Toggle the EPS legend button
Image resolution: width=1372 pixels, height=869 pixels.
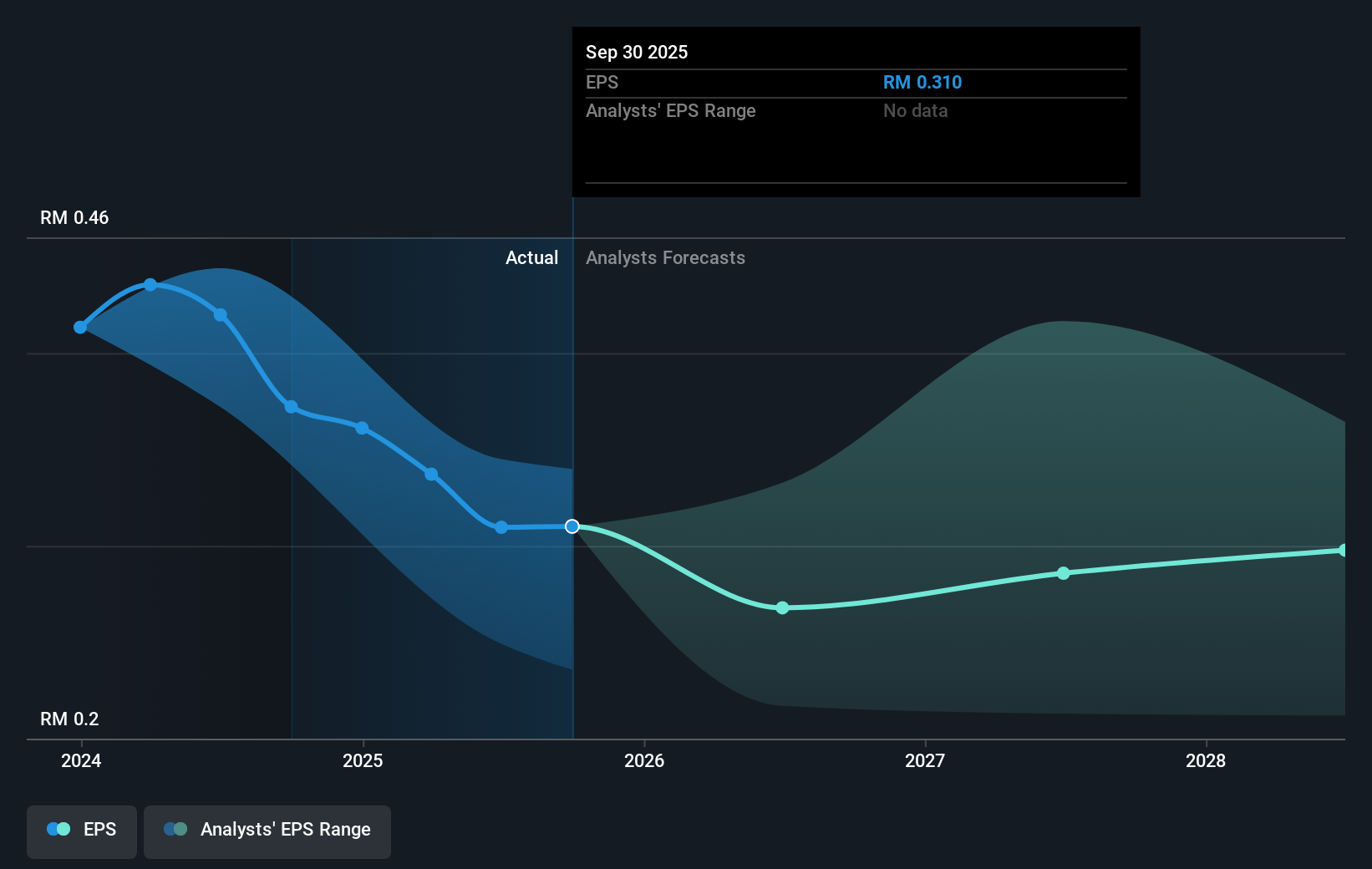coord(82,831)
